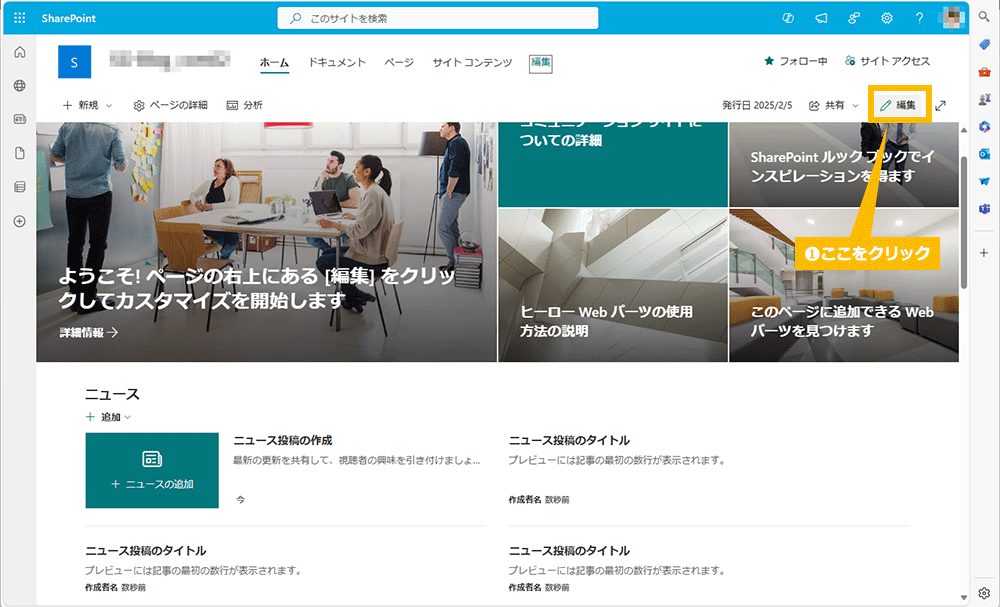Open the browser sidebar Outlook icon
The image size is (1000, 607).
tap(984, 154)
